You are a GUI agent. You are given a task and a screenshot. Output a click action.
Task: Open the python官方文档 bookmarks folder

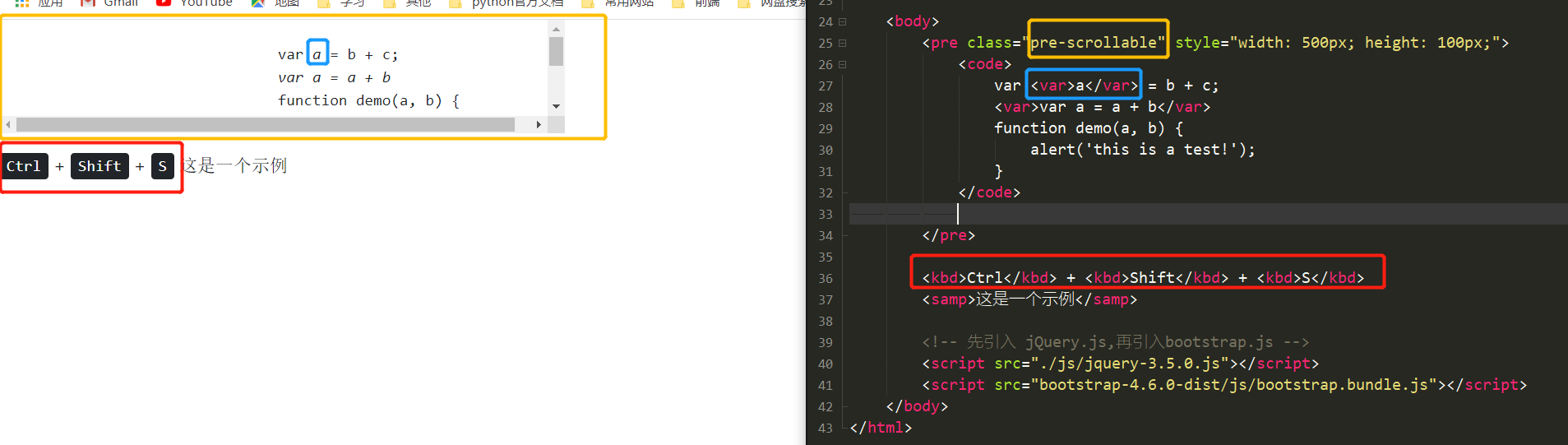(x=506, y=3)
